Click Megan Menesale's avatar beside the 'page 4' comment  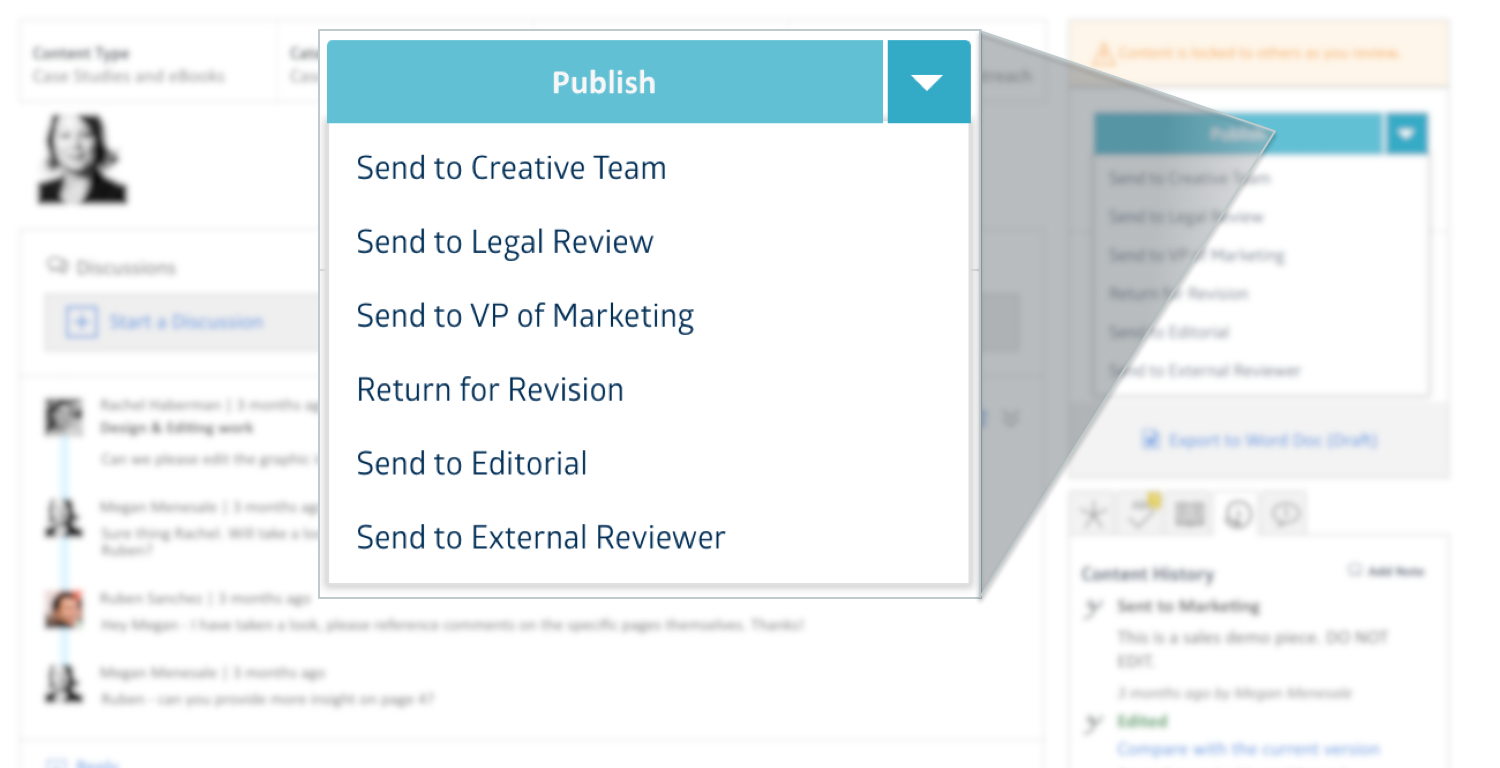[64, 684]
